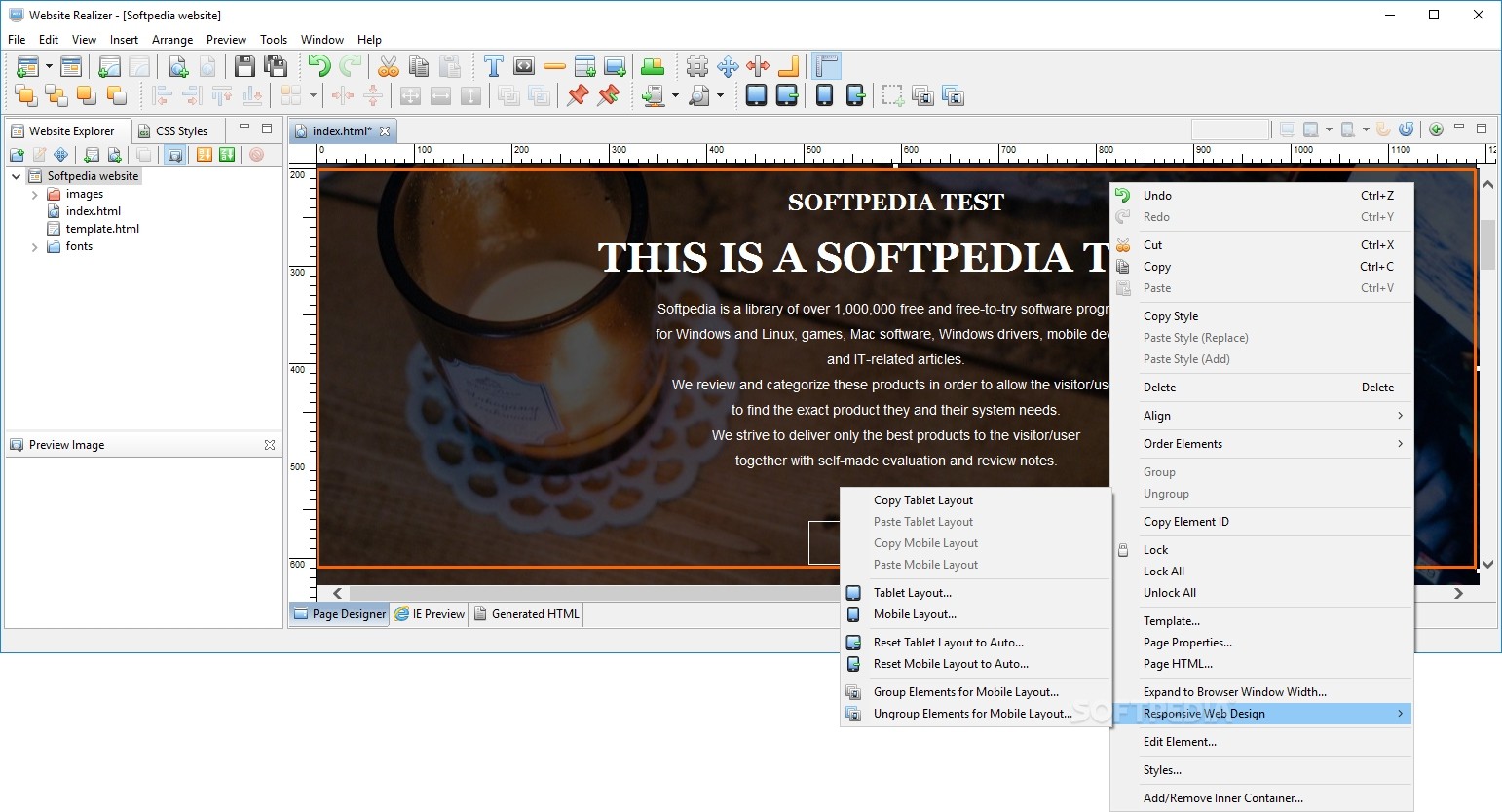1502x812 pixels.
Task: Click the input field above the ruler
Action: pyautogui.click(x=1230, y=129)
